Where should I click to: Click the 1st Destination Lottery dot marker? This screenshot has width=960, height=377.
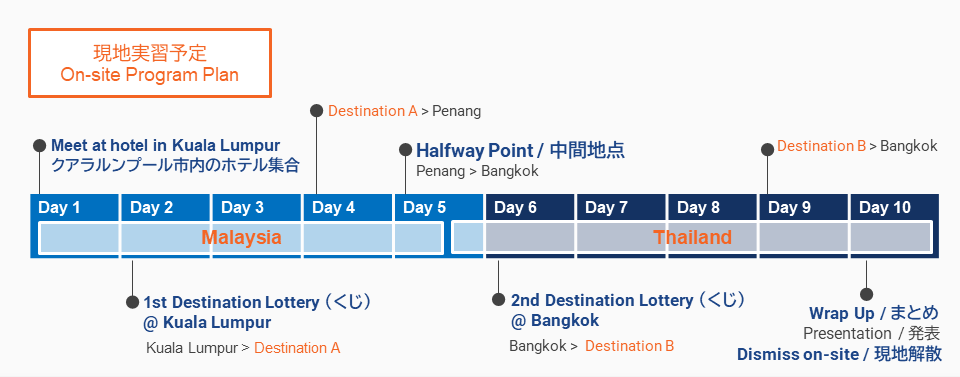click(132, 302)
